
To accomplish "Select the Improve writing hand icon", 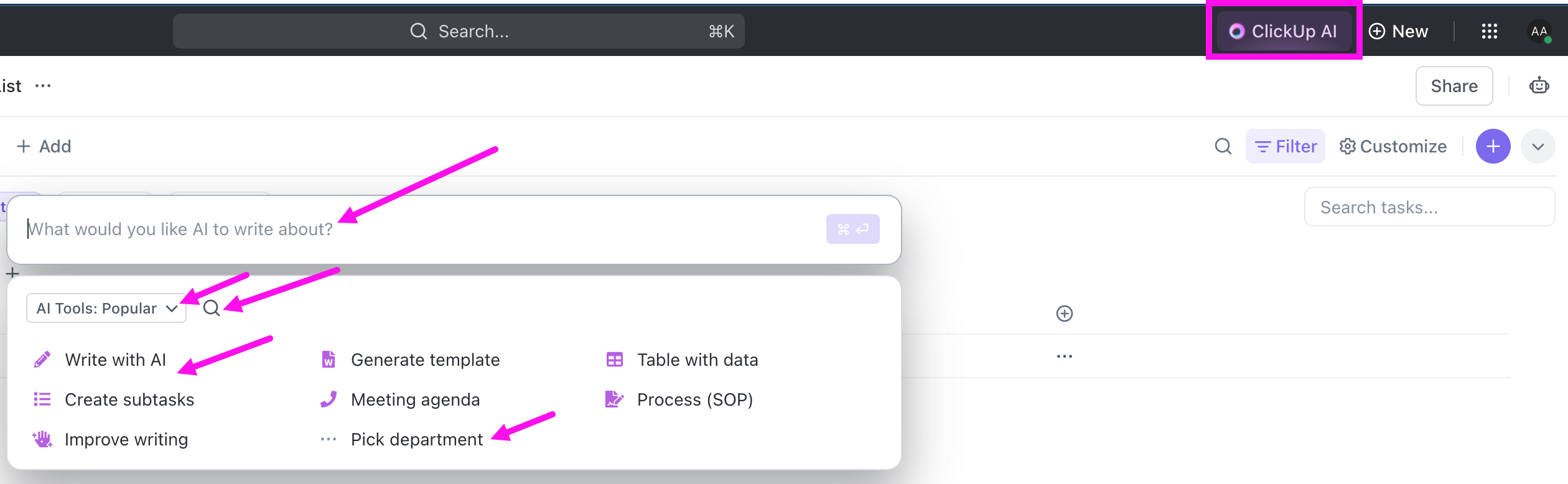I will [x=42, y=439].
